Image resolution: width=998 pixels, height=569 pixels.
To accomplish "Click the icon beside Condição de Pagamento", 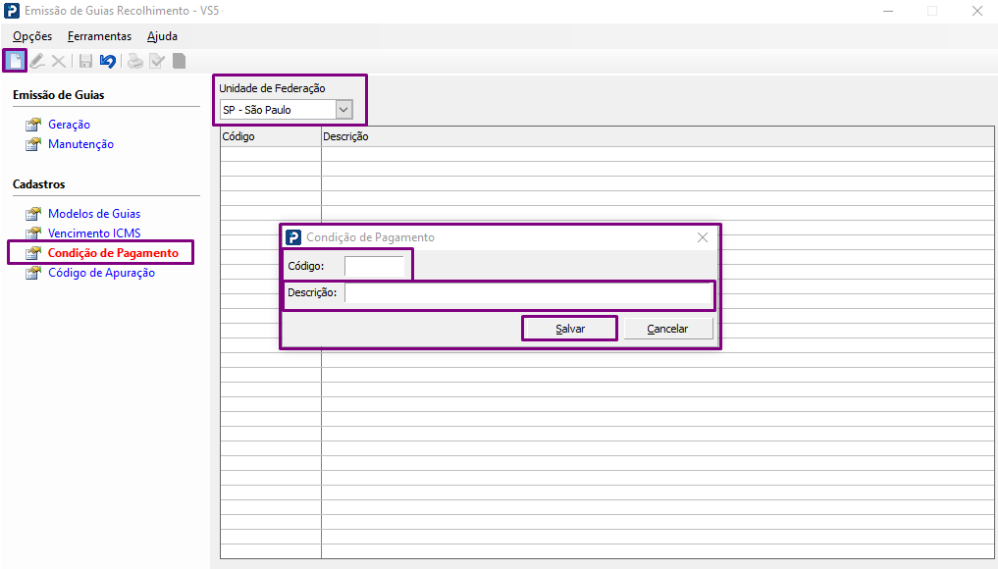I will coord(33,253).
